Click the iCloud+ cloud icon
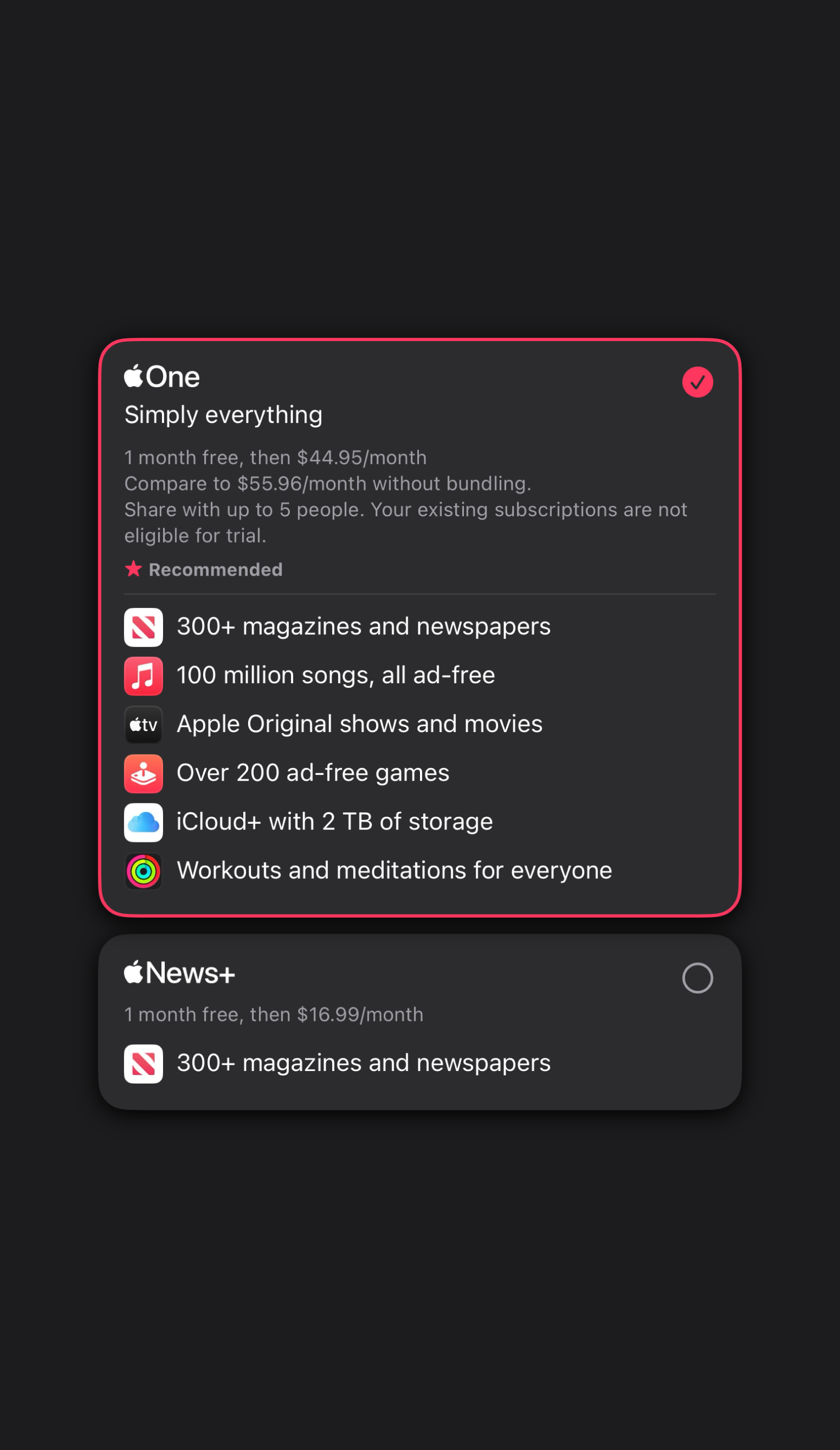Screen dimensions: 840x1450 (143, 822)
